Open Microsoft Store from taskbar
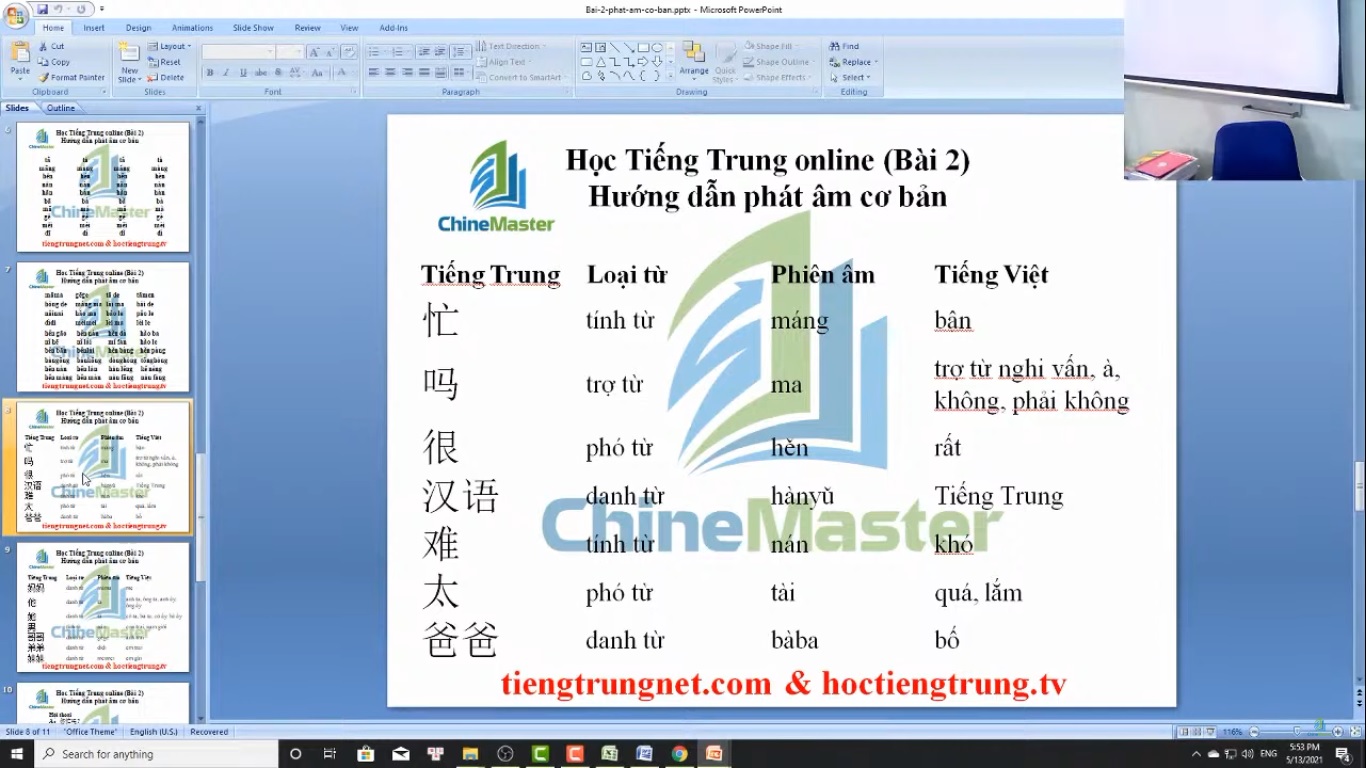The height and width of the screenshot is (768, 1368). click(x=365, y=754)
